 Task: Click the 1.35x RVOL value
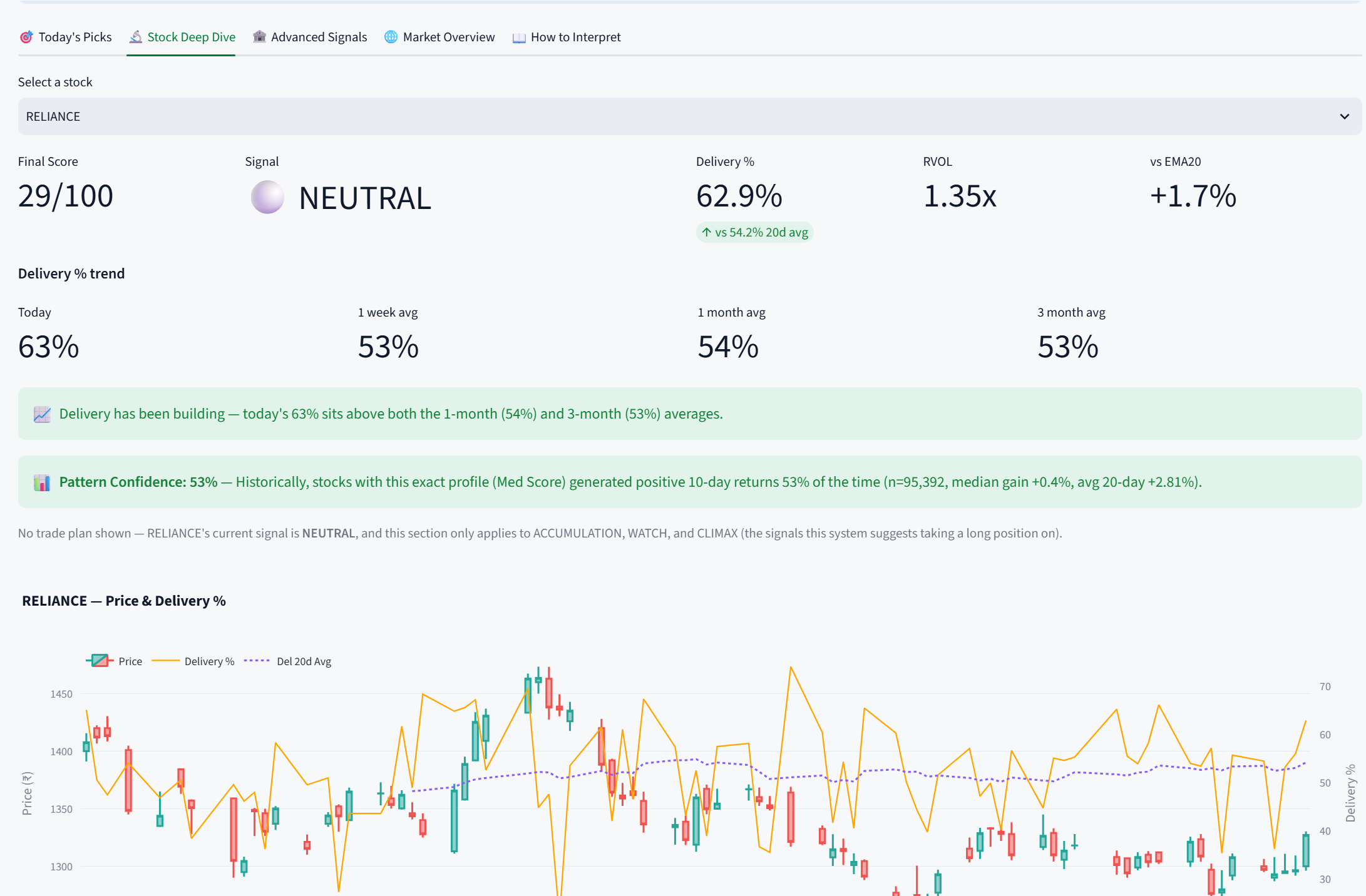click(x=960, y=196)
